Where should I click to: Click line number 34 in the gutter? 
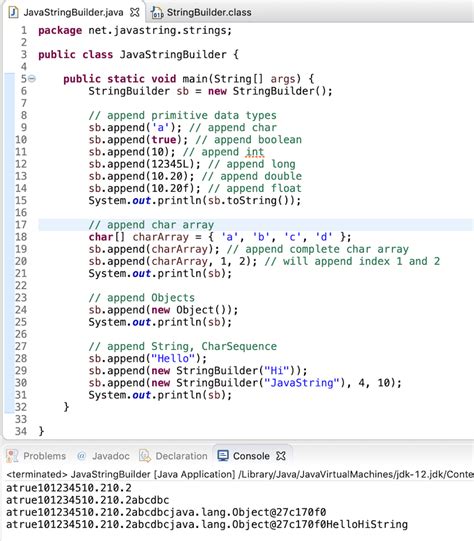(x=21, y=431)
